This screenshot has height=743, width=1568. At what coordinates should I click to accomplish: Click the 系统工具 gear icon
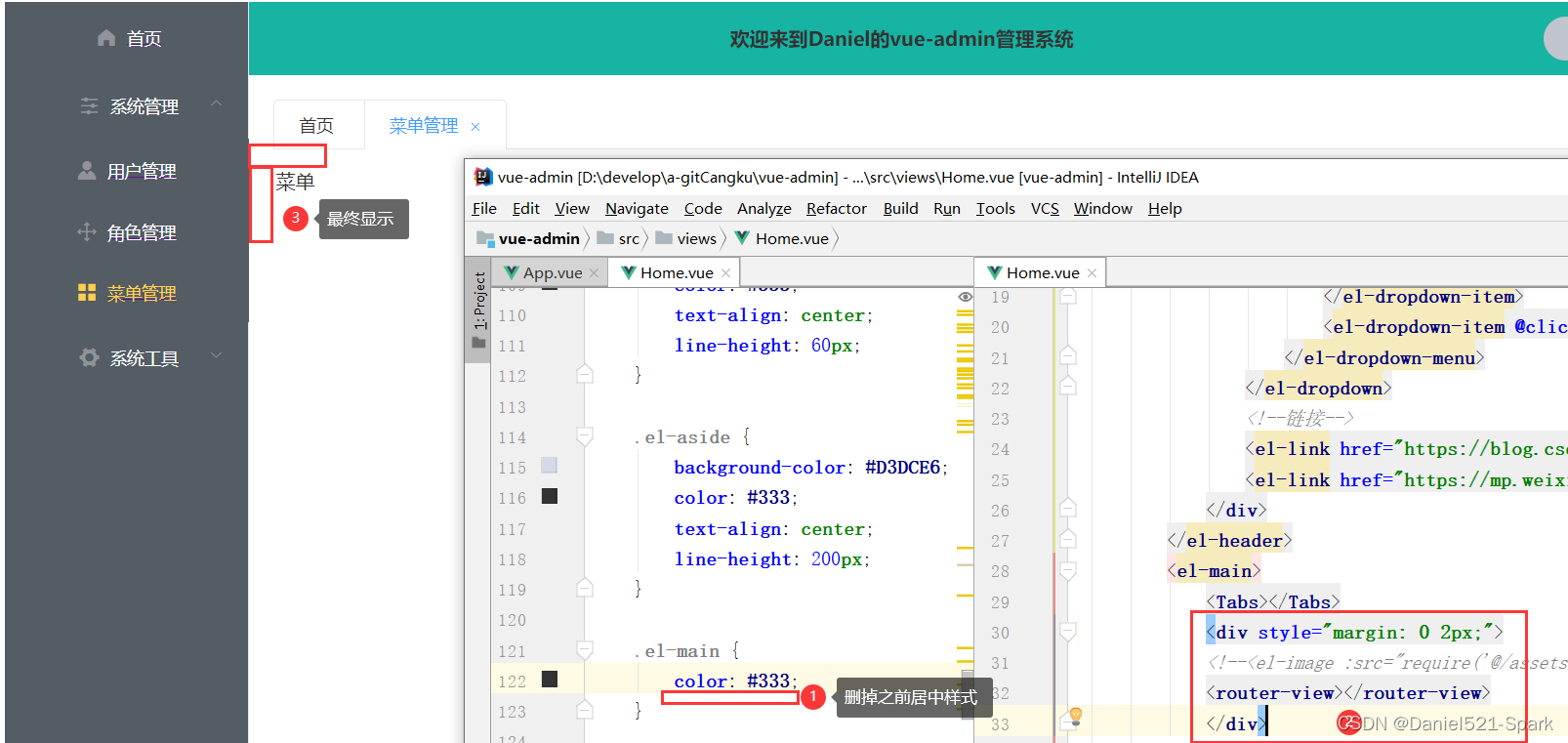click(x=89, y=357)
